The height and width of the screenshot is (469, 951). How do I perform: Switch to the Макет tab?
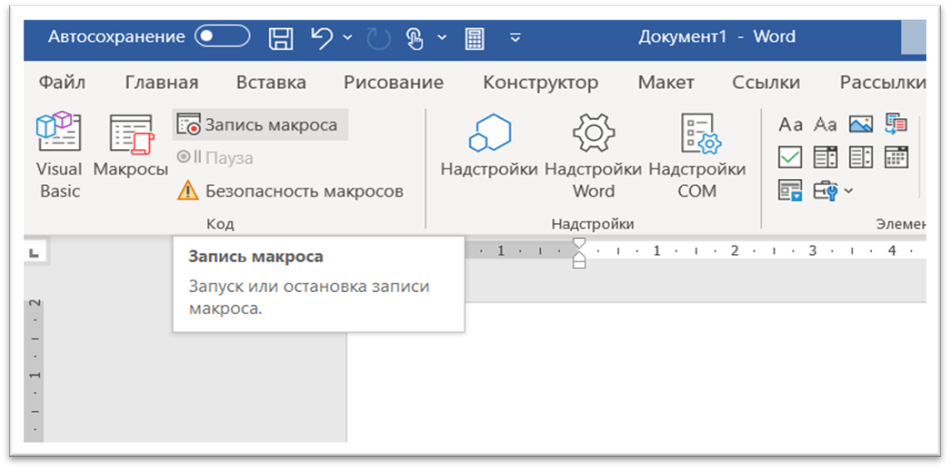click(666, 83)
